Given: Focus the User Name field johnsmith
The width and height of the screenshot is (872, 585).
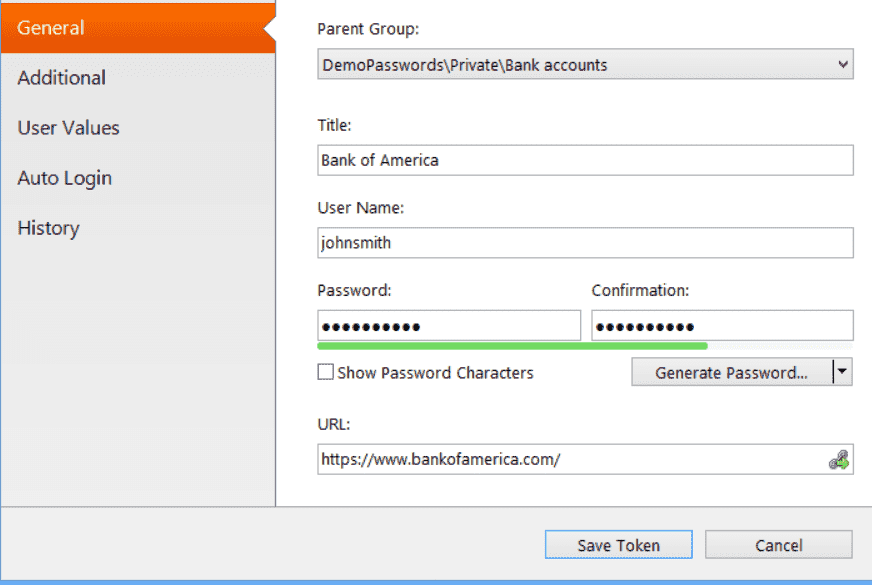Looking at the screenshot, I should [585, 242].
